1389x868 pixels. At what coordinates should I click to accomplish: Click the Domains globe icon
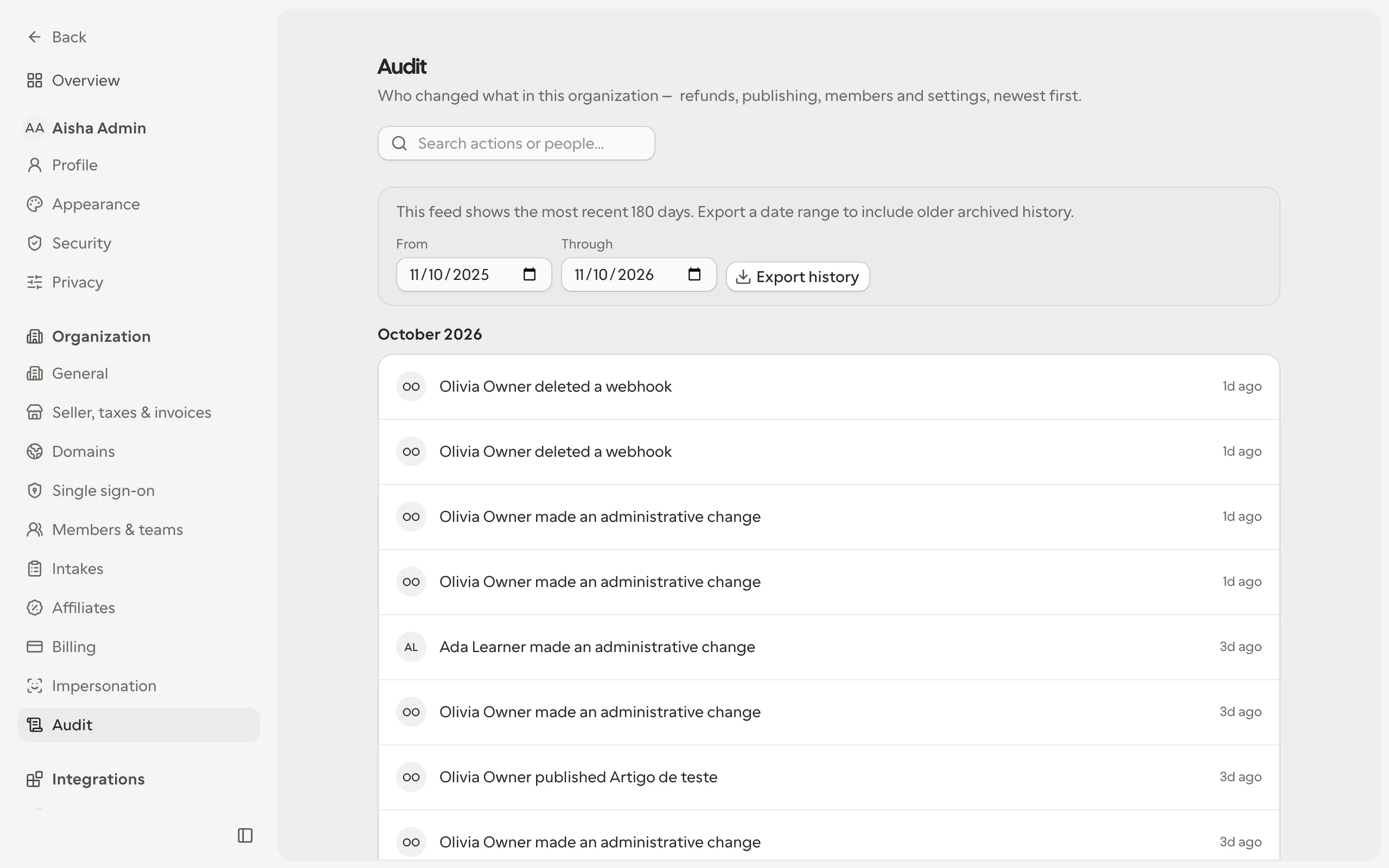click(x=34, y=452)
